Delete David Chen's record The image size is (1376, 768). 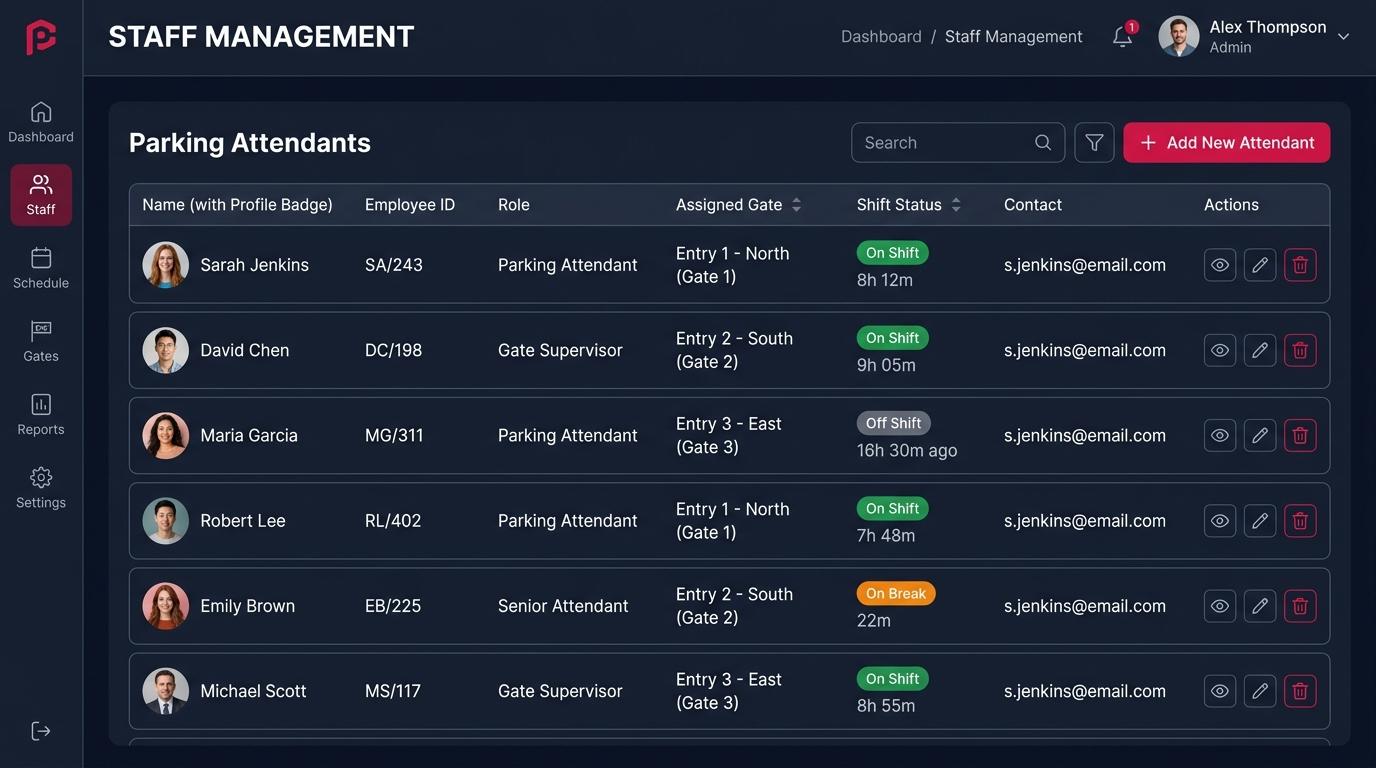coord(1300,350)
